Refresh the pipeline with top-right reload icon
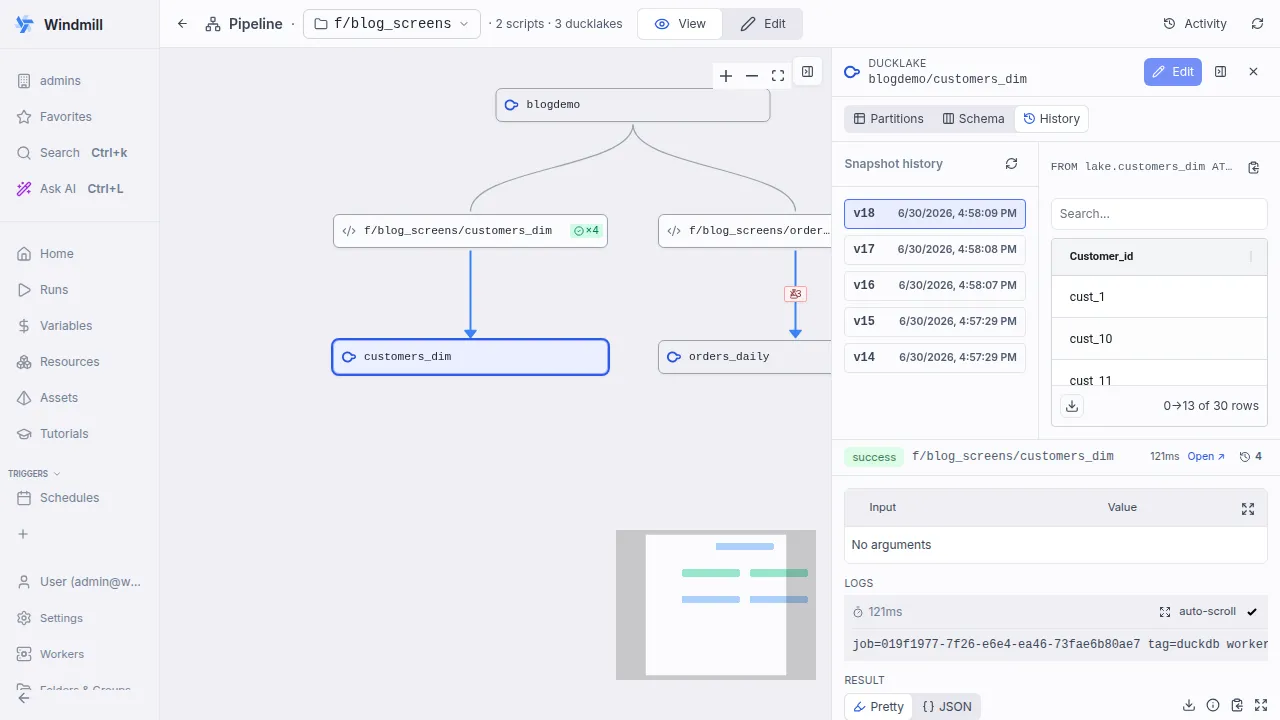 tap(1257, 24)
